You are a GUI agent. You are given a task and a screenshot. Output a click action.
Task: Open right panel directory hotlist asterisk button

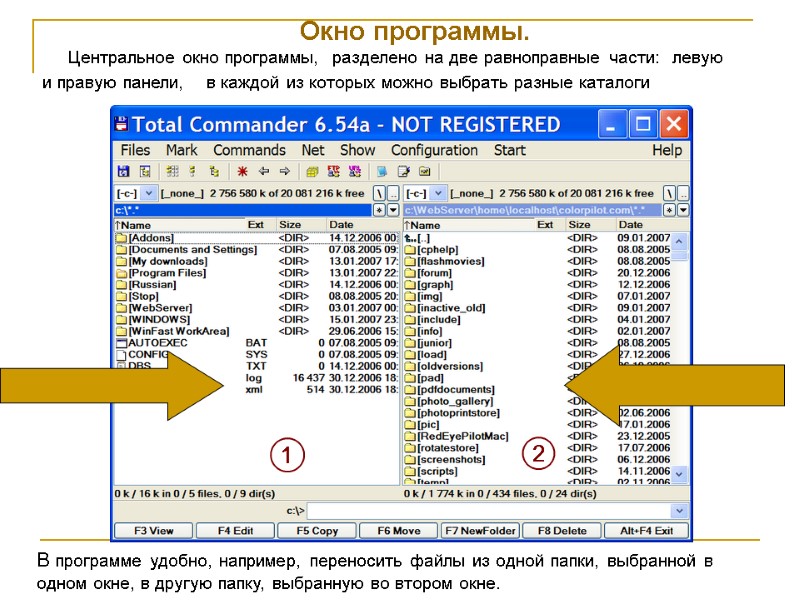pyautogui.click(x=669, y=210)
